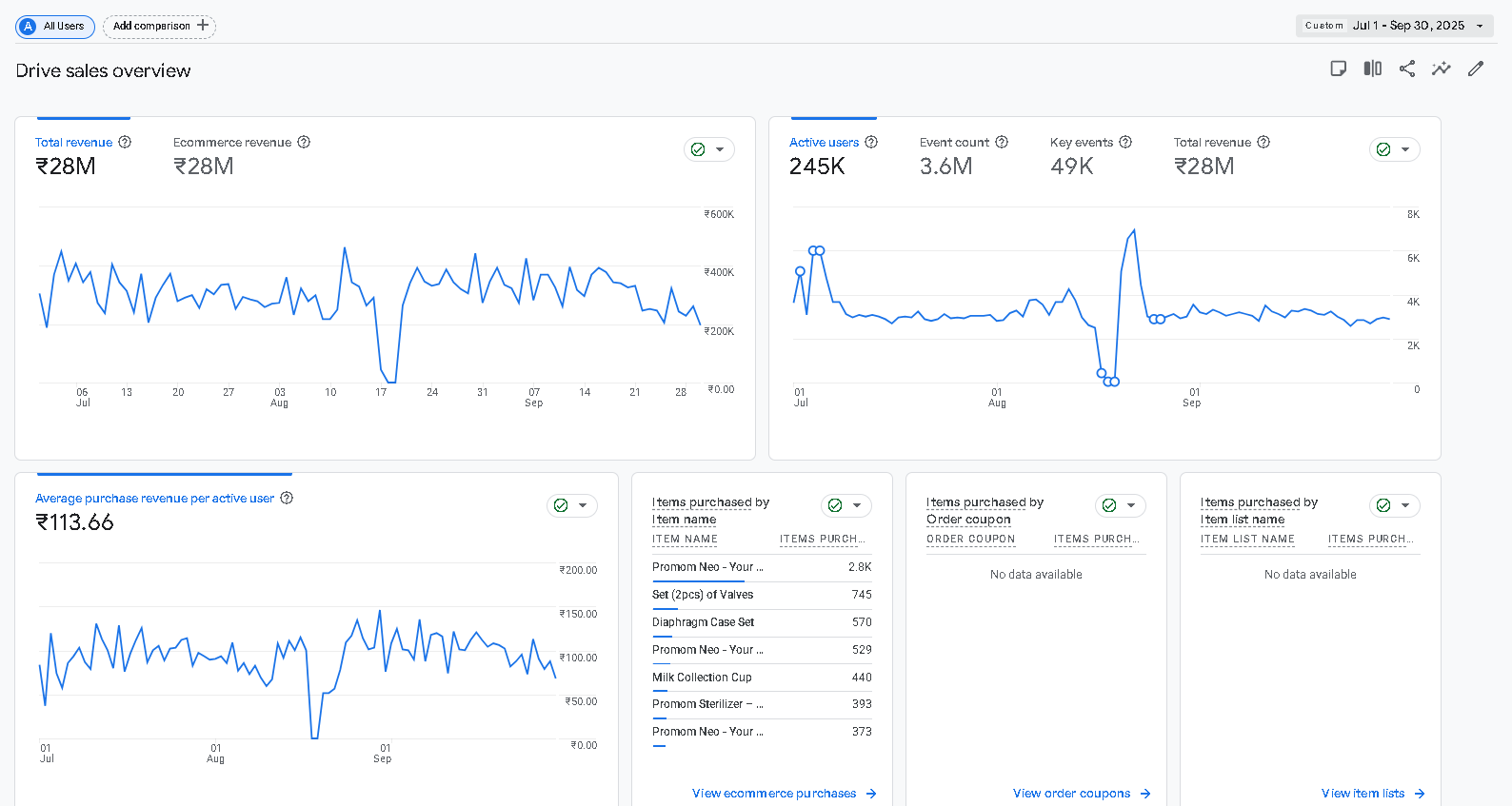Open the compare view columns icon
Screen dimensions: 1512x806
(1372, 69)
